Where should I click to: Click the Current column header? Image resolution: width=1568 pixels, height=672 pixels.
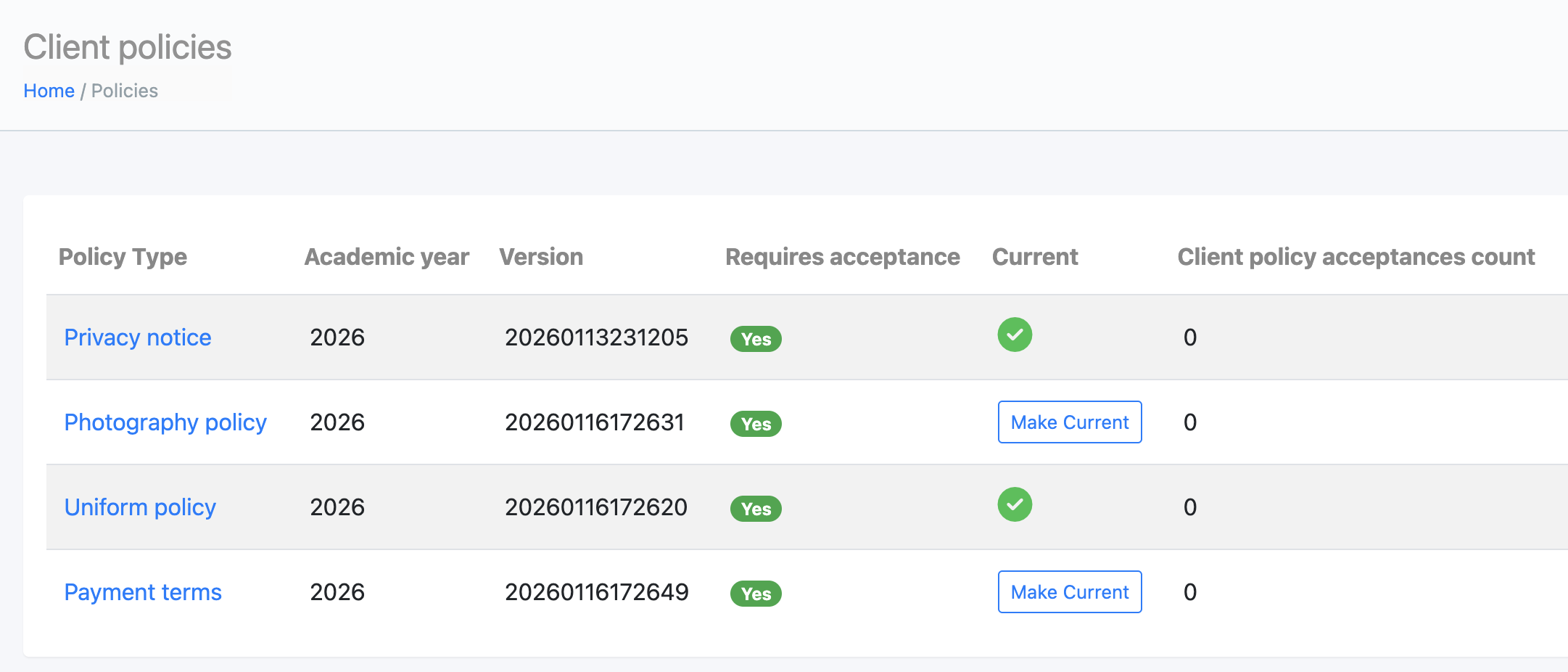coord(1035,257)
